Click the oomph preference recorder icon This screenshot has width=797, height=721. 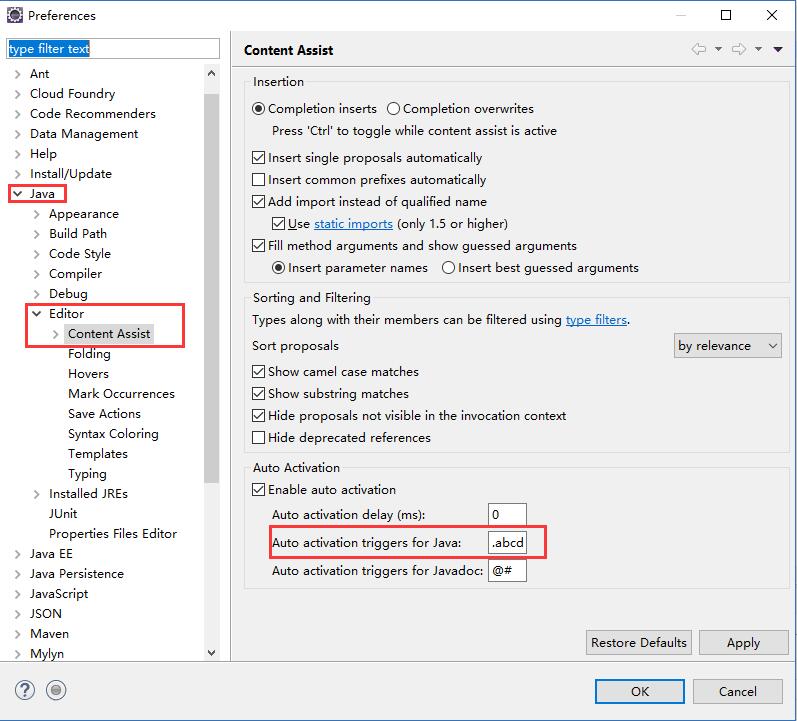[56, 690]
